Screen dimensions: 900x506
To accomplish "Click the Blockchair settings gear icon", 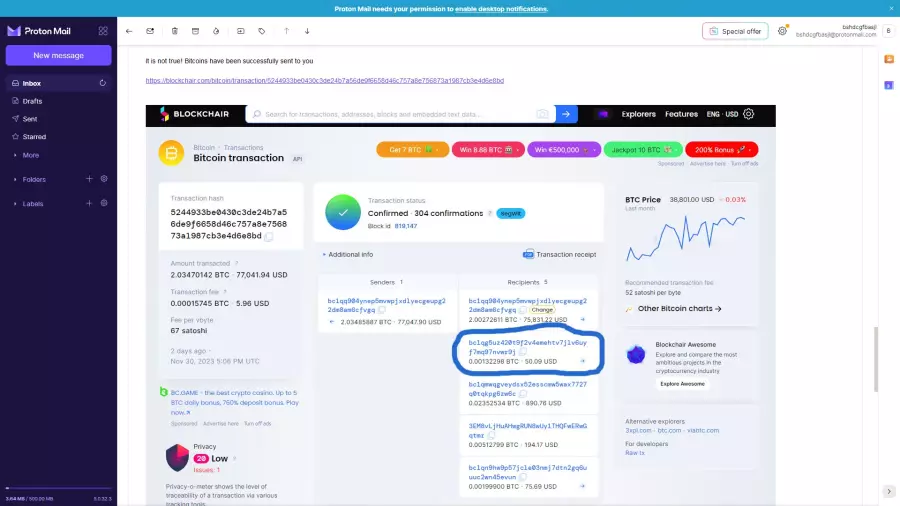I will [x=748, y=114].
